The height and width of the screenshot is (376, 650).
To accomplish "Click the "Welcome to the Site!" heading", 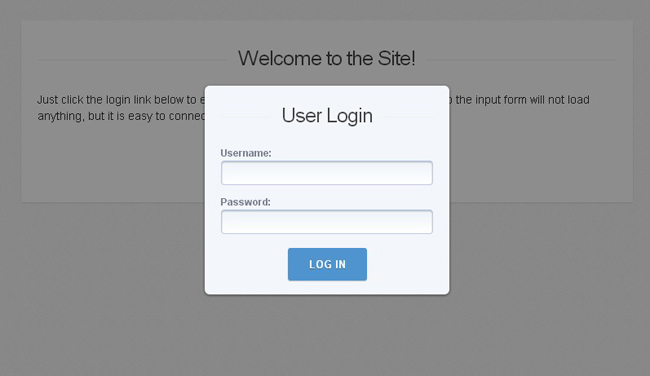I will (327, 58).
